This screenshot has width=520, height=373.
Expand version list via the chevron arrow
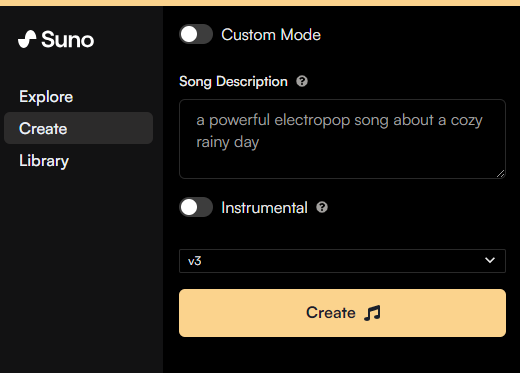tap(490, 260)
